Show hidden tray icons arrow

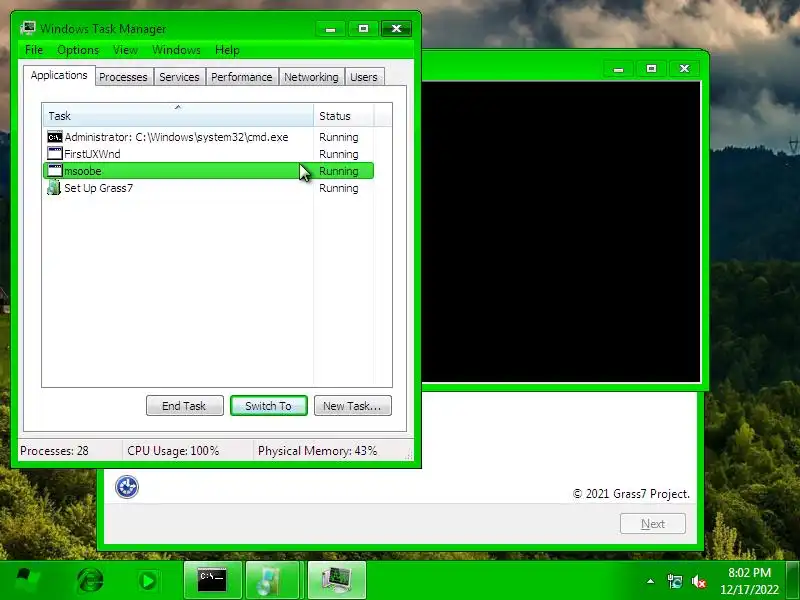click(651, 581)
